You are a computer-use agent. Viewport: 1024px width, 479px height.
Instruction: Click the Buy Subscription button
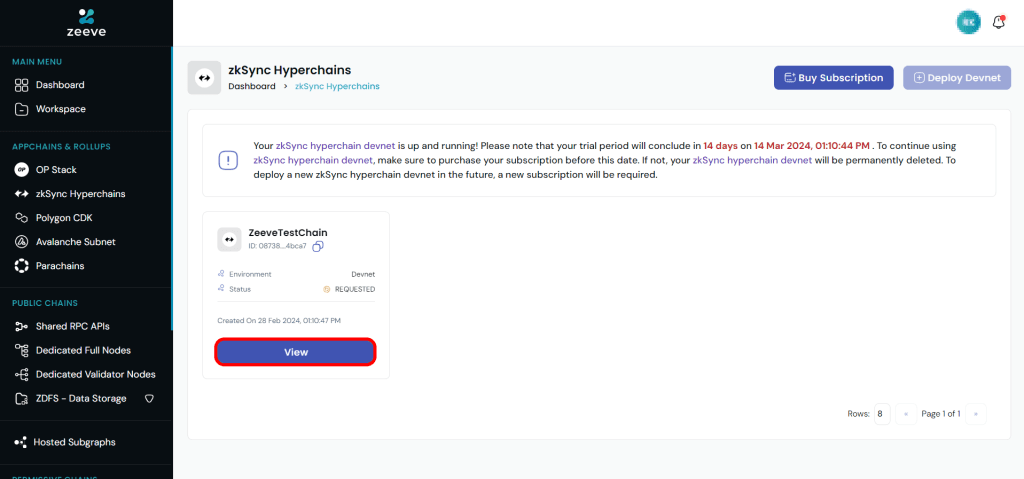[833, 78]
